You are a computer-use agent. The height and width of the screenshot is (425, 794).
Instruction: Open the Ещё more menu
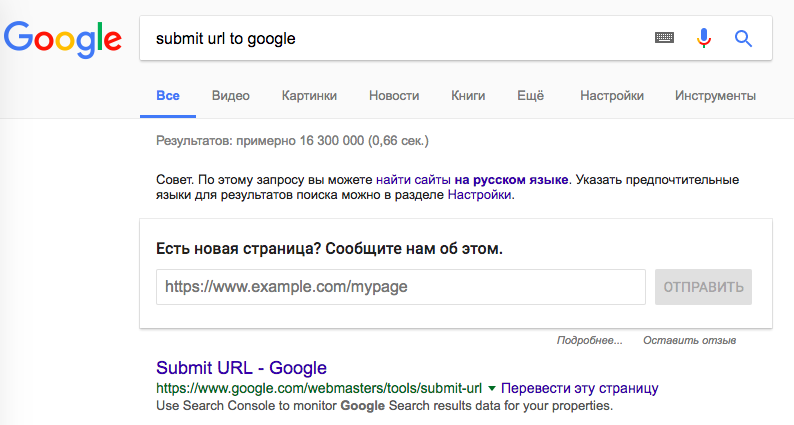pyautogui.click(x=530, y=96)
